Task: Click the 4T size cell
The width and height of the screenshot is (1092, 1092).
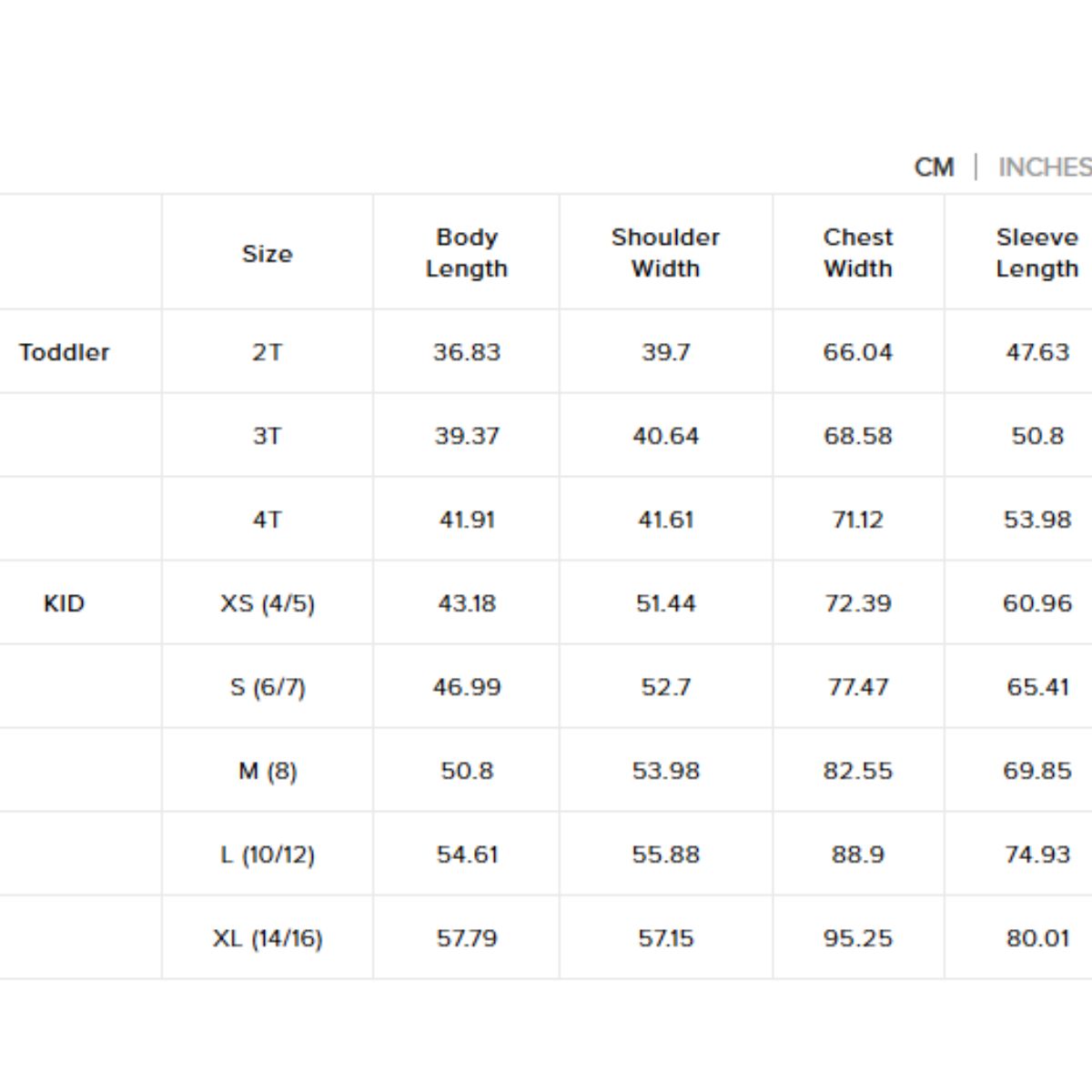Action: click(267, 520)
